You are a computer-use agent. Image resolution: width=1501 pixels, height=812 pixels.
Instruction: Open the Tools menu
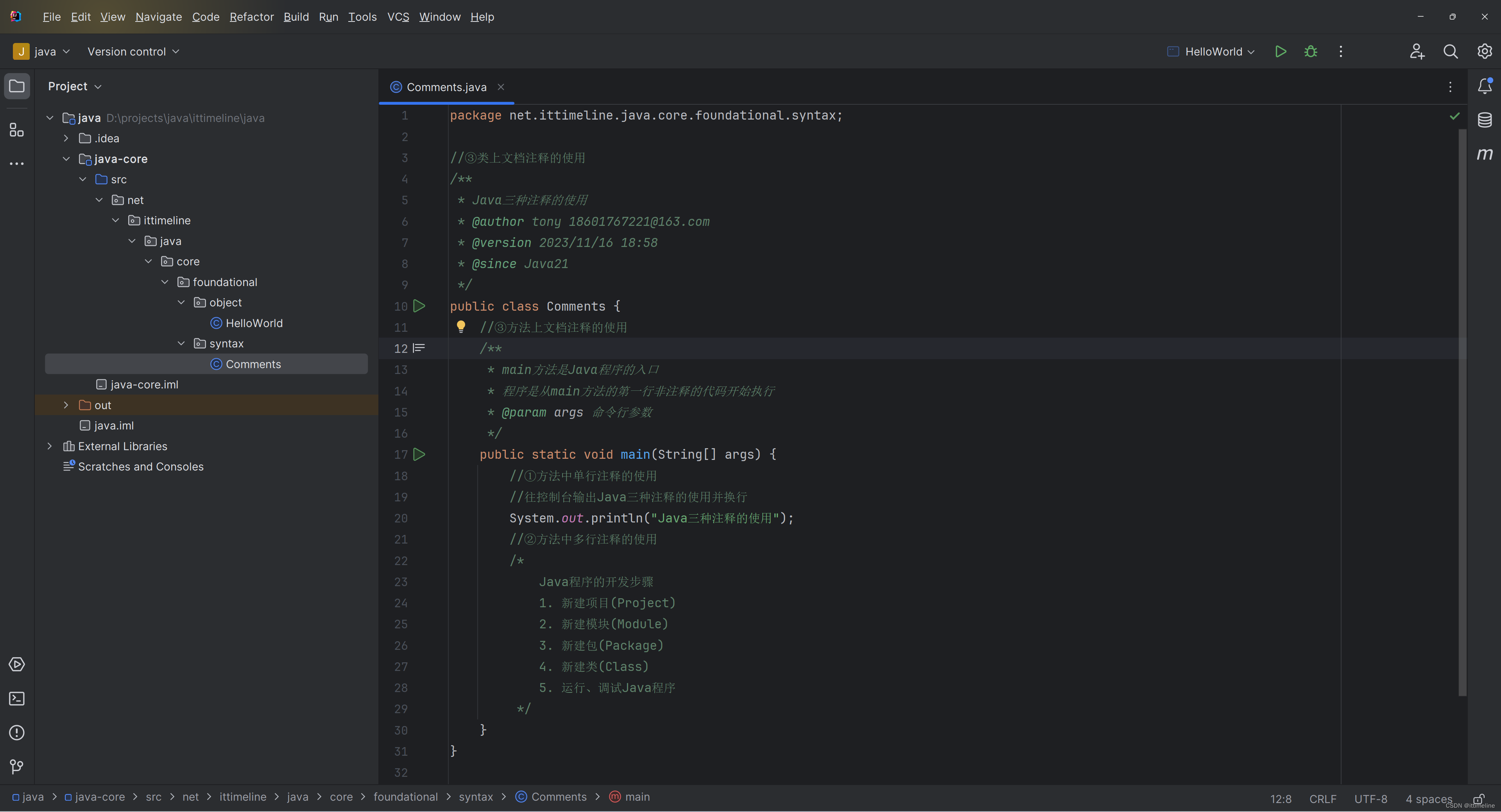pyautogui.click(x=362, y=17)
